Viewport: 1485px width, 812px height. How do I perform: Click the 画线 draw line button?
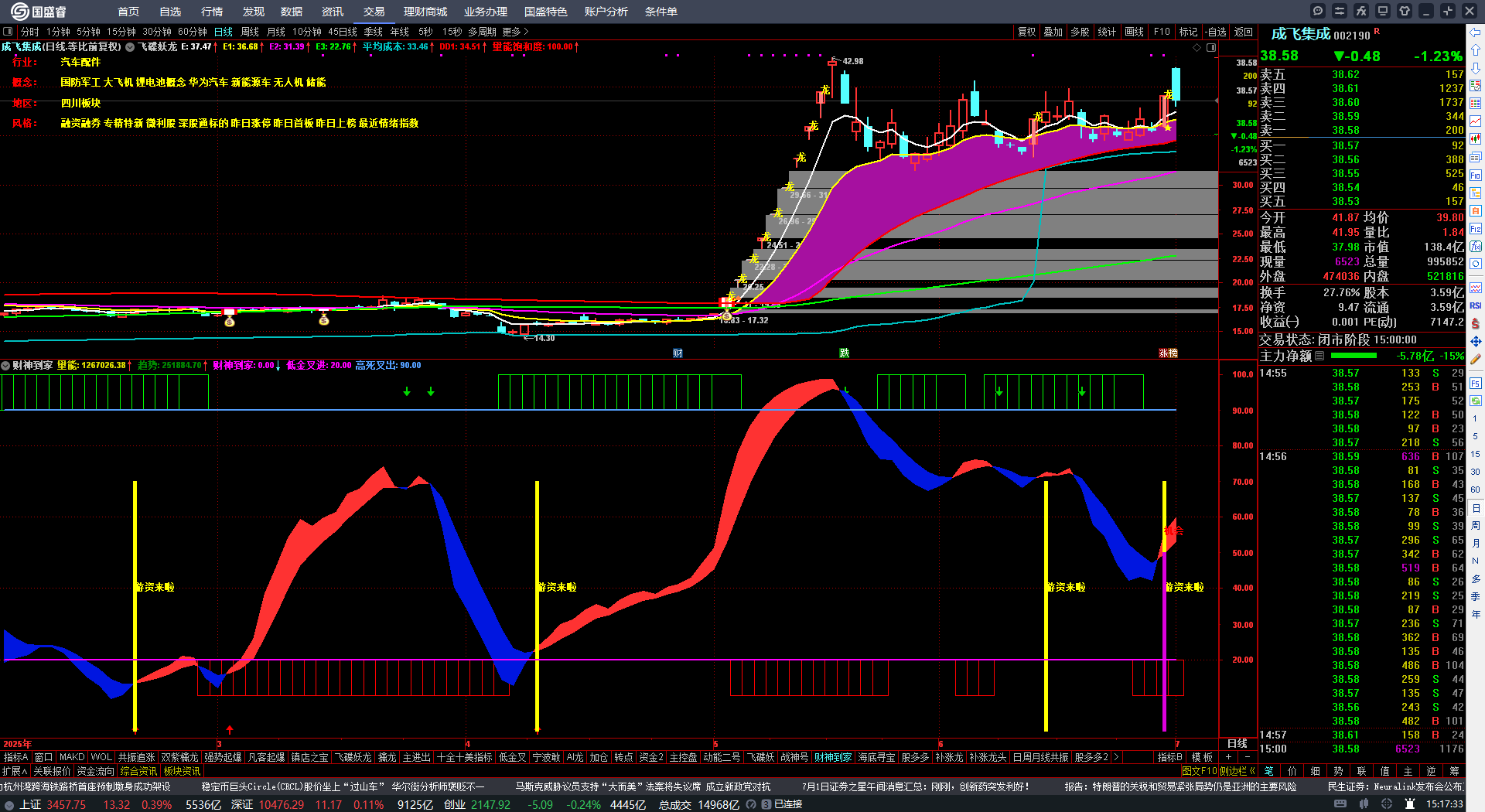tap(1134, 32)
